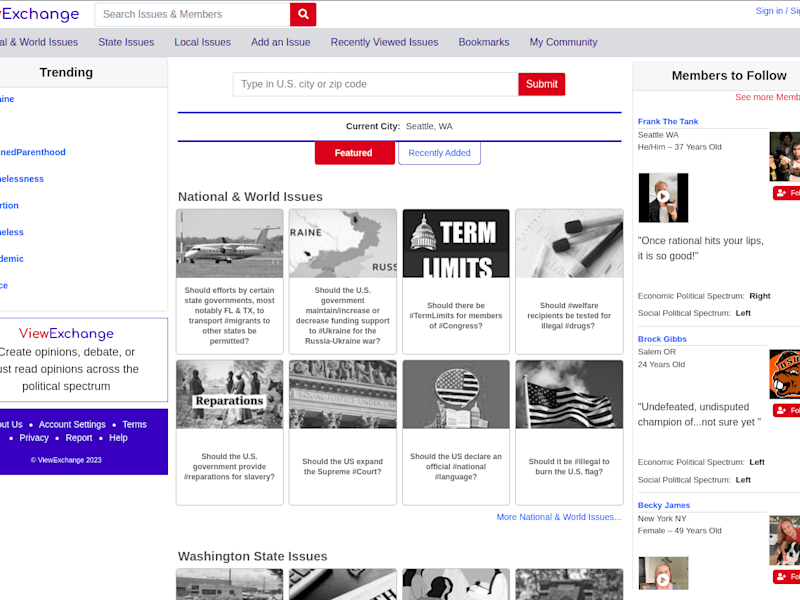
Task: Switch to the Recently Added tab
Action: 439,153
